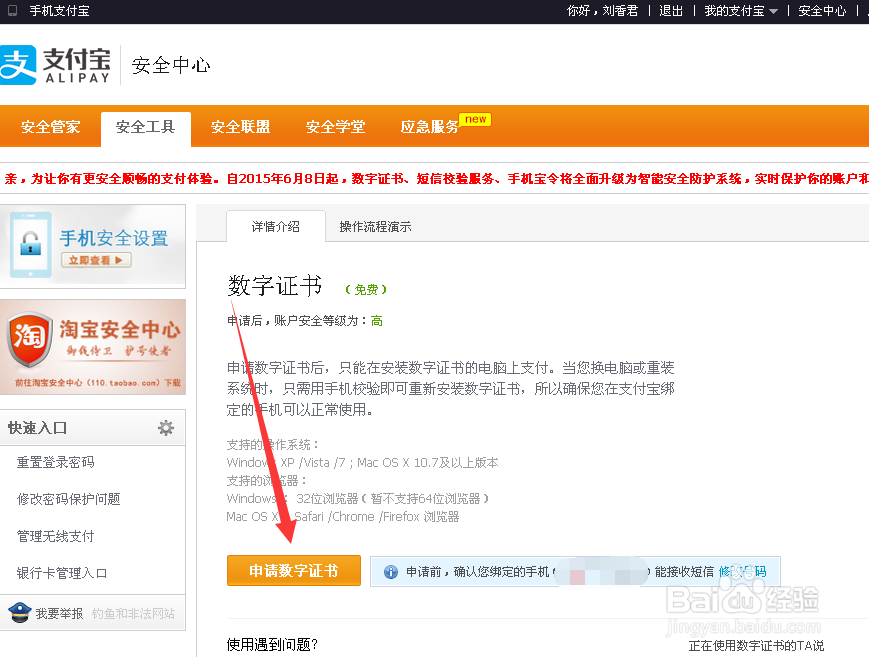Click the 申请数字证书 orange button

tap(294, 571)
